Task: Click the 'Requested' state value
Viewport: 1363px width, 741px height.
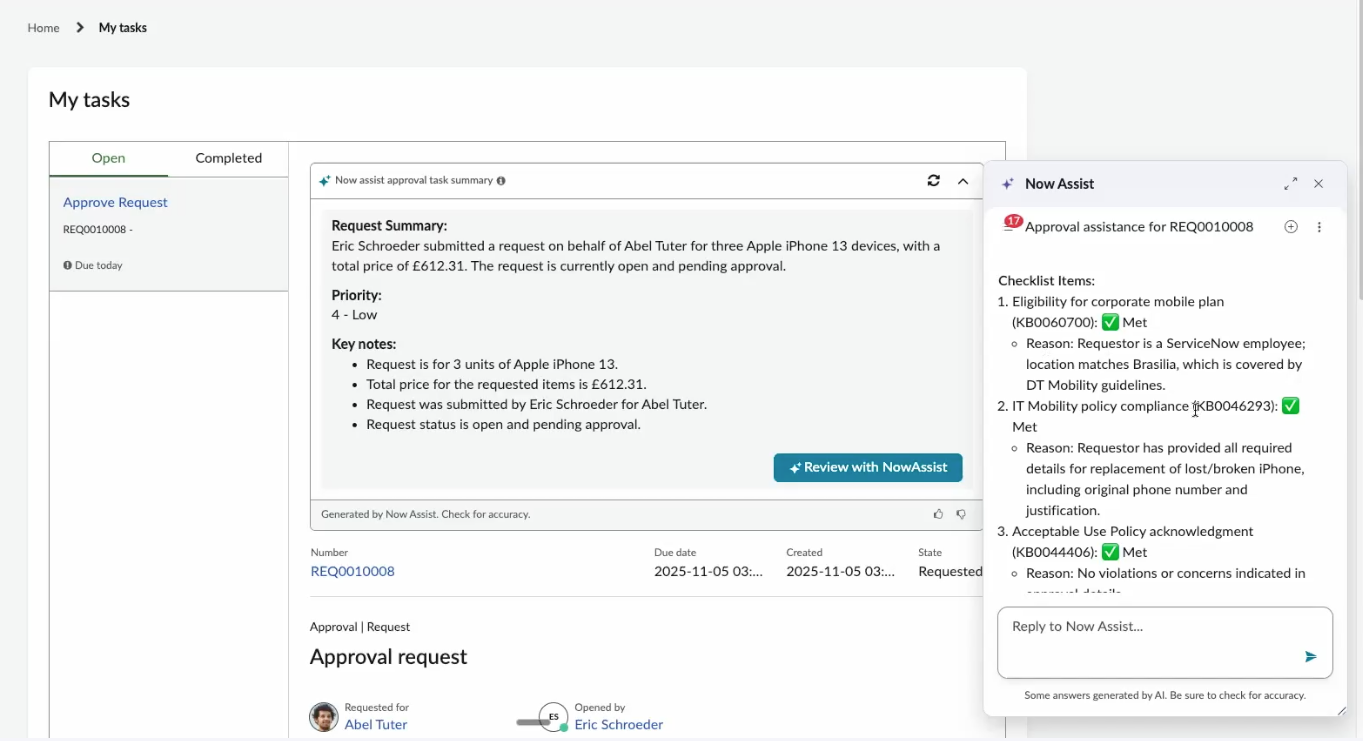Action: pyautogui.click(x=950, y=572)
